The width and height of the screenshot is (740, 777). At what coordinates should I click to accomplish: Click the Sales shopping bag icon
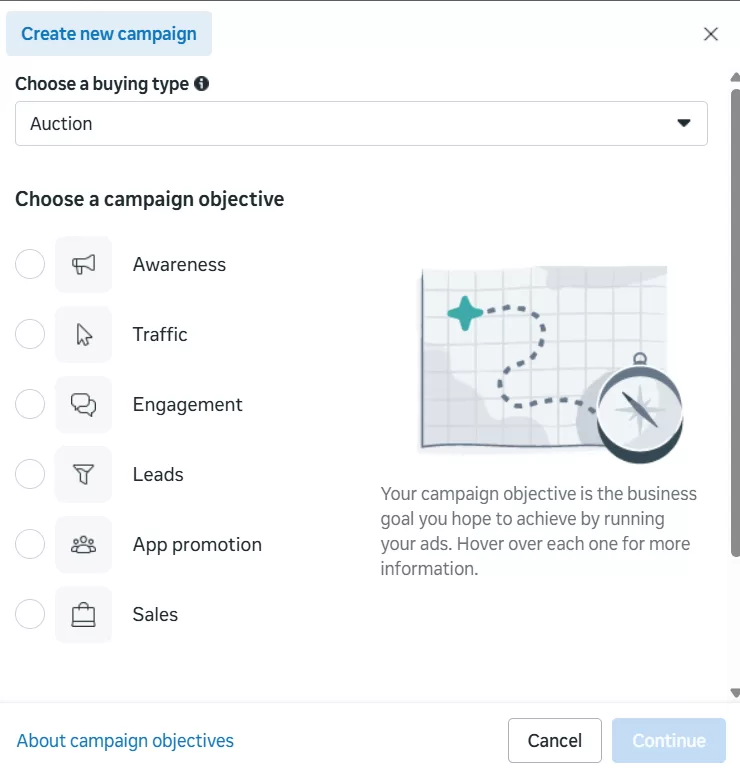[84, 615]
